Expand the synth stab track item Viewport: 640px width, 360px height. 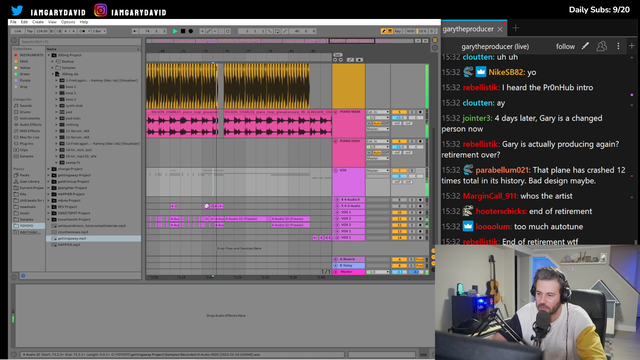[x=57, y=106]
